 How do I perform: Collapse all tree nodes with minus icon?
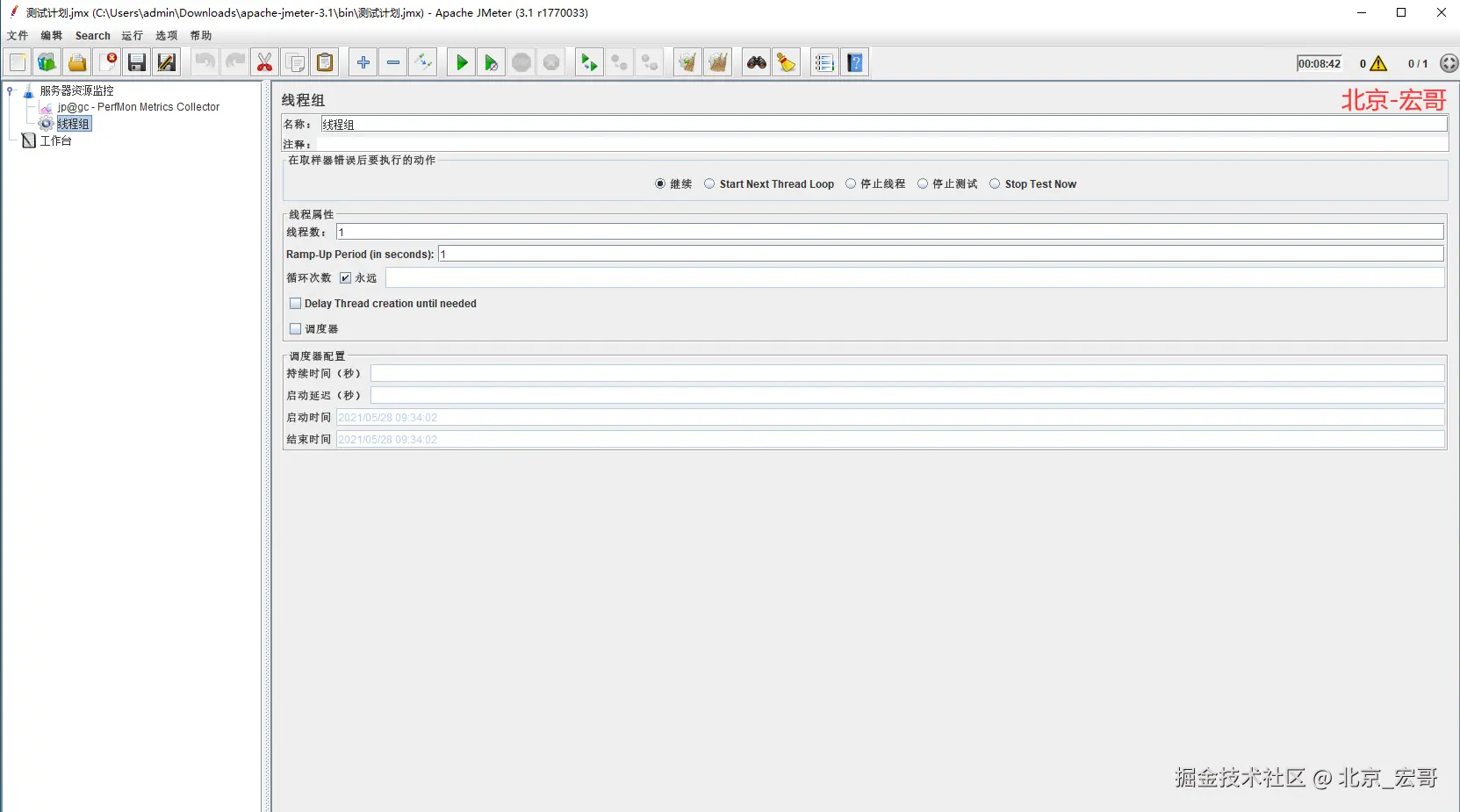393,62
